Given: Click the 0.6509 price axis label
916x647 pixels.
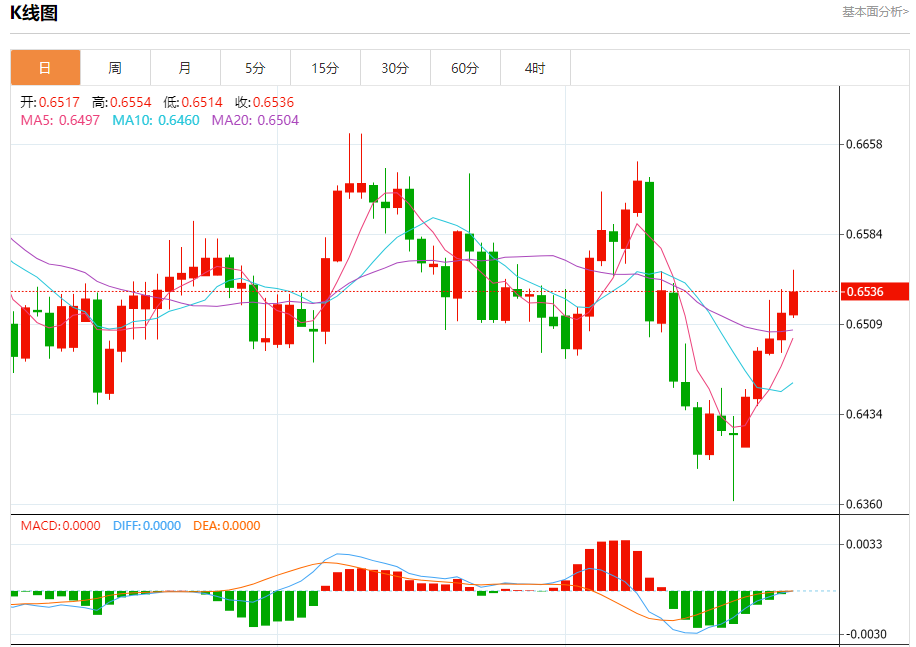Looking at the screenshot, I should pos(864,324).
